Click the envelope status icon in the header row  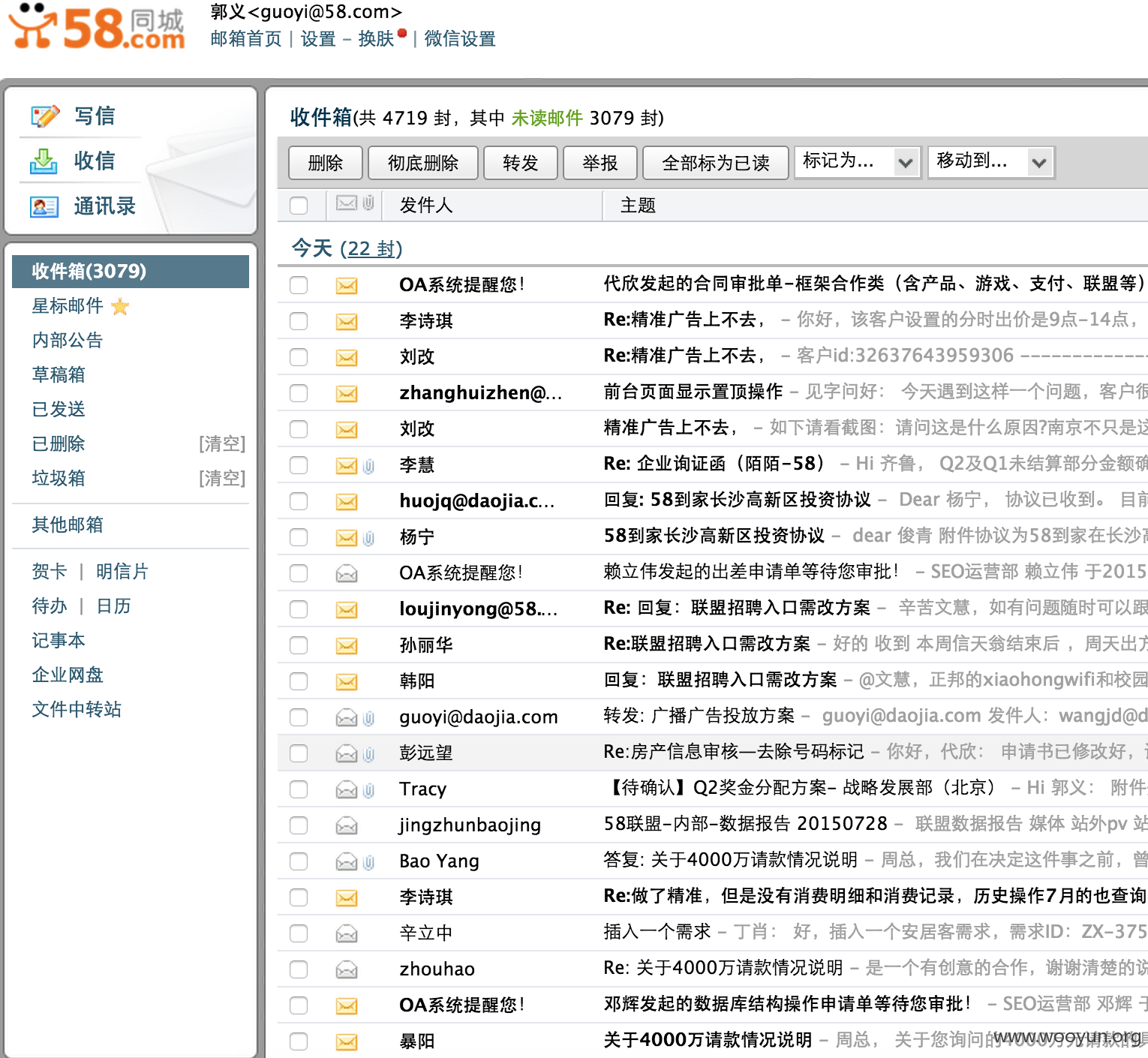(x=347, y=203)
